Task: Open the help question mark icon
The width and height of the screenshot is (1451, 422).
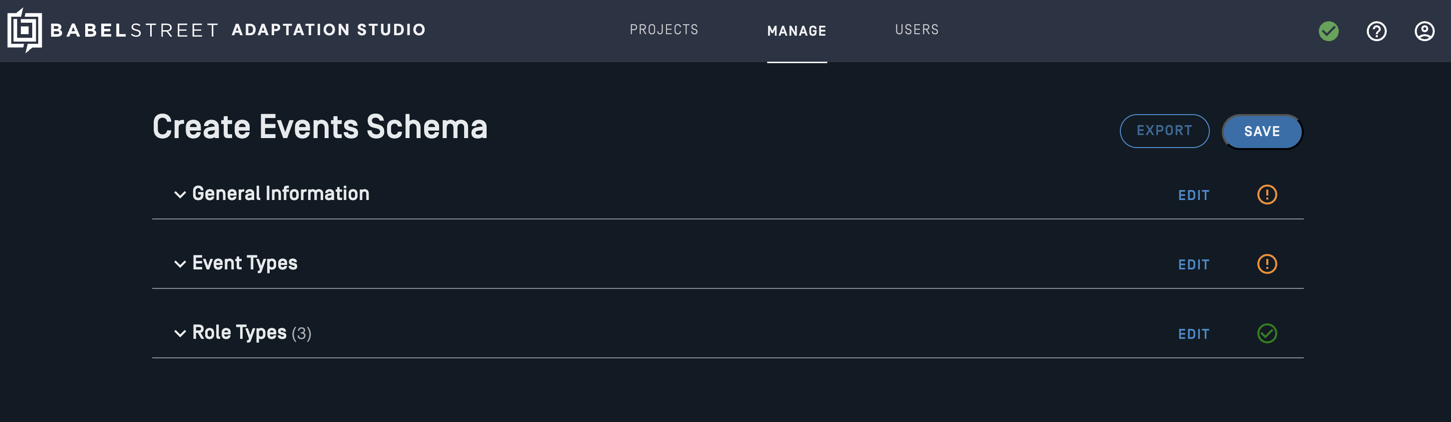Action: point(1377,31)
